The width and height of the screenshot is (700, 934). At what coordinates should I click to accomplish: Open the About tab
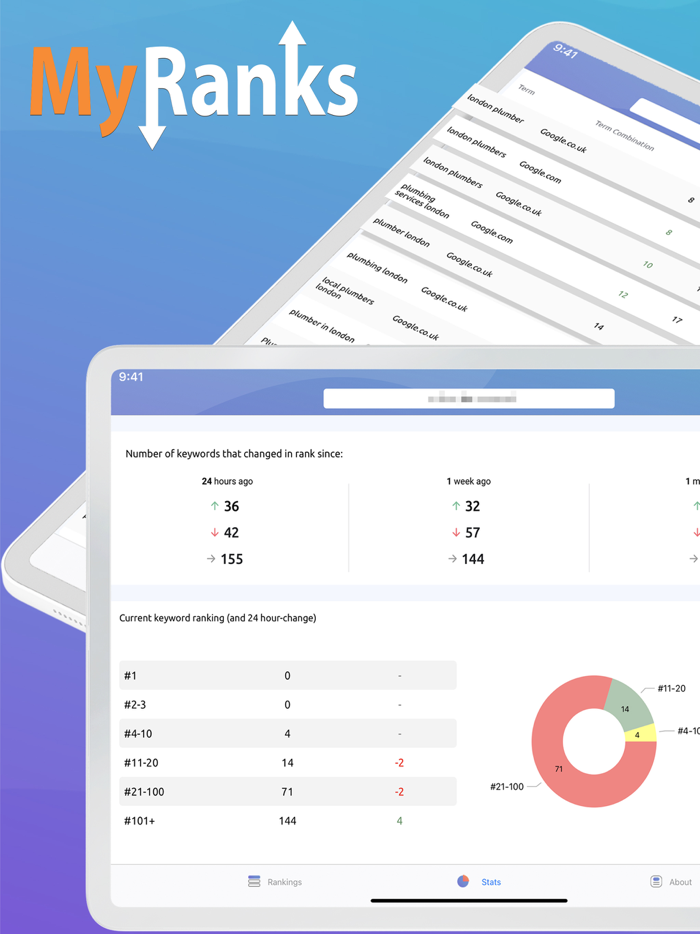coord(671,882)
